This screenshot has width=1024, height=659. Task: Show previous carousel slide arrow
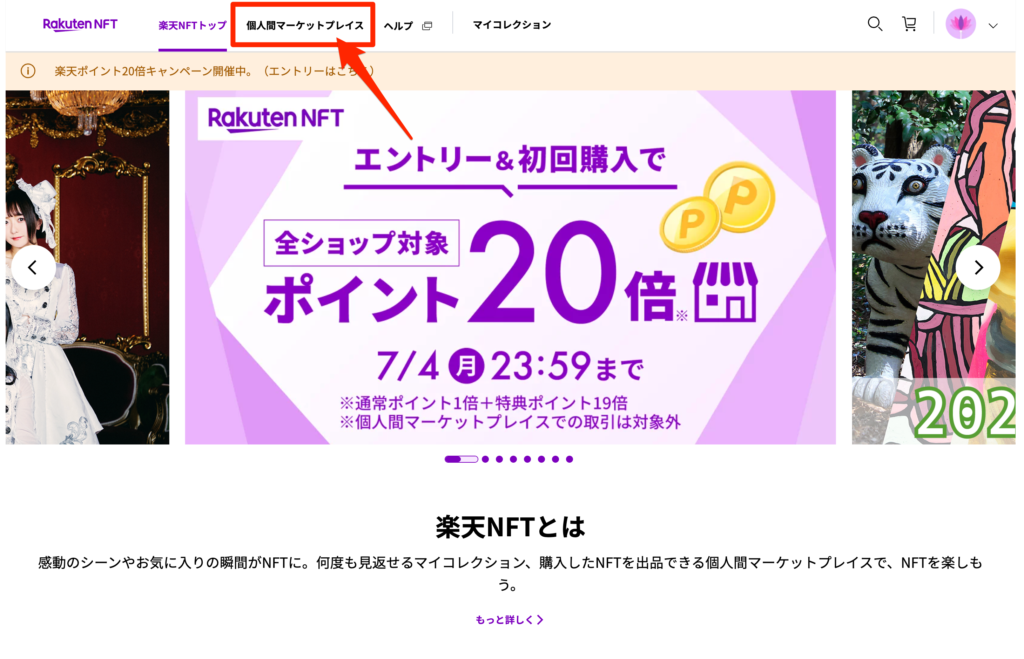tap(33, 267)
